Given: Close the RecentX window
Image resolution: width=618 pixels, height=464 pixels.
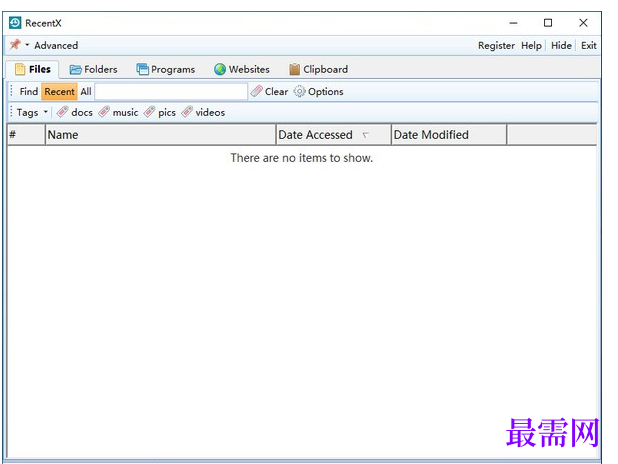Looking at the screenshot, I should pos(583,23).
